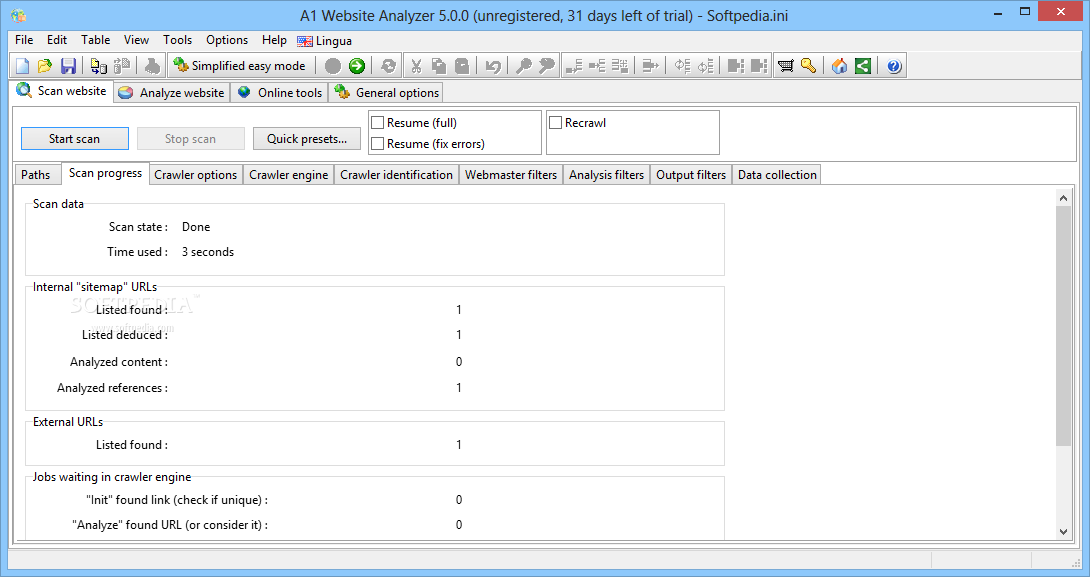Click the New project blank page icon

point(22,66)
